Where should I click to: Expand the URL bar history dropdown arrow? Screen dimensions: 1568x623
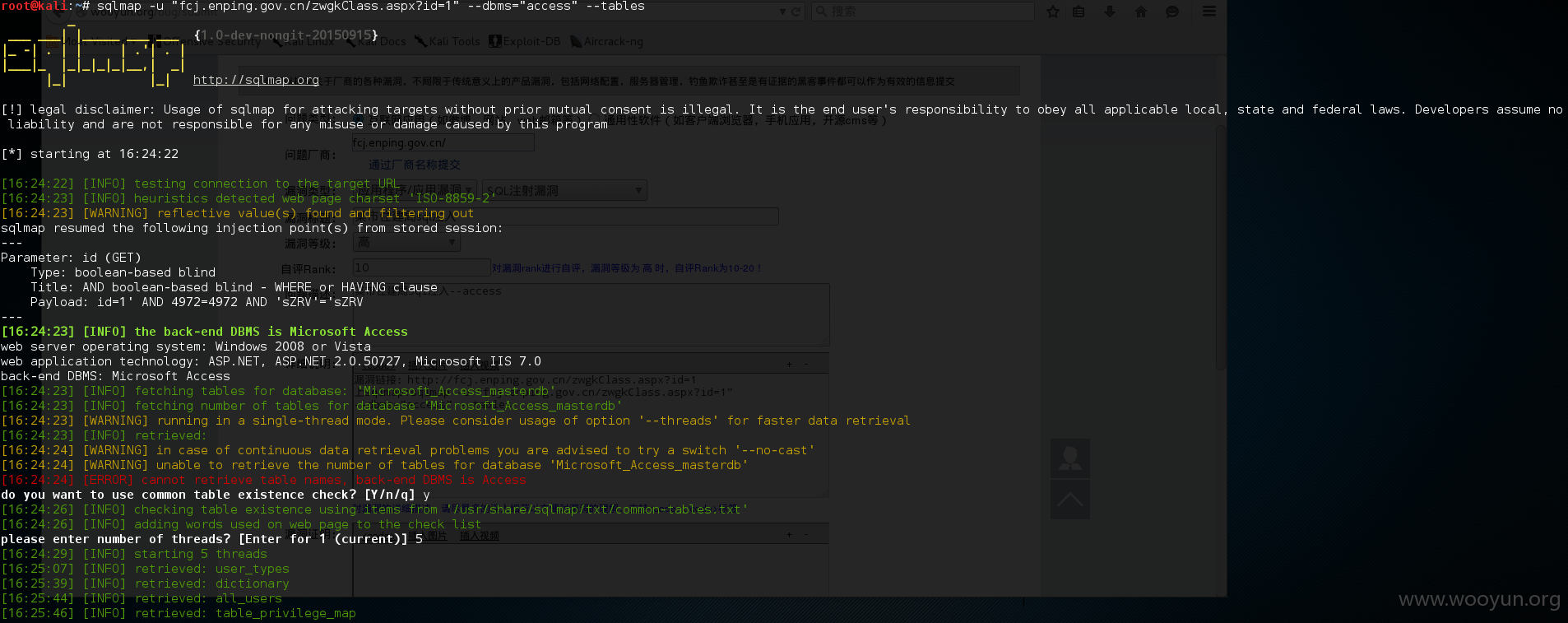click(783, 12)
